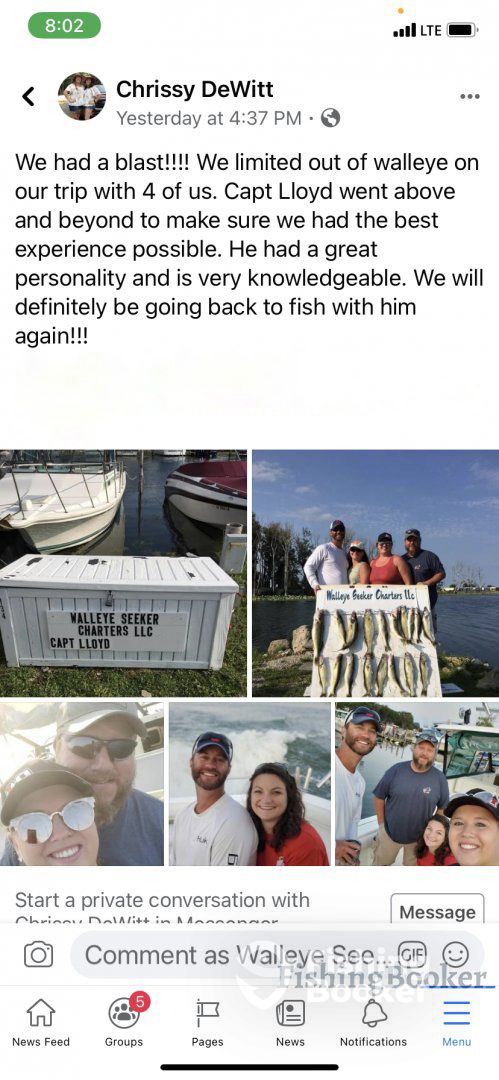Open selfie photo with mirrored sunglasses
This screenshot has width=499, height=1080.
[x=82, y=784]
